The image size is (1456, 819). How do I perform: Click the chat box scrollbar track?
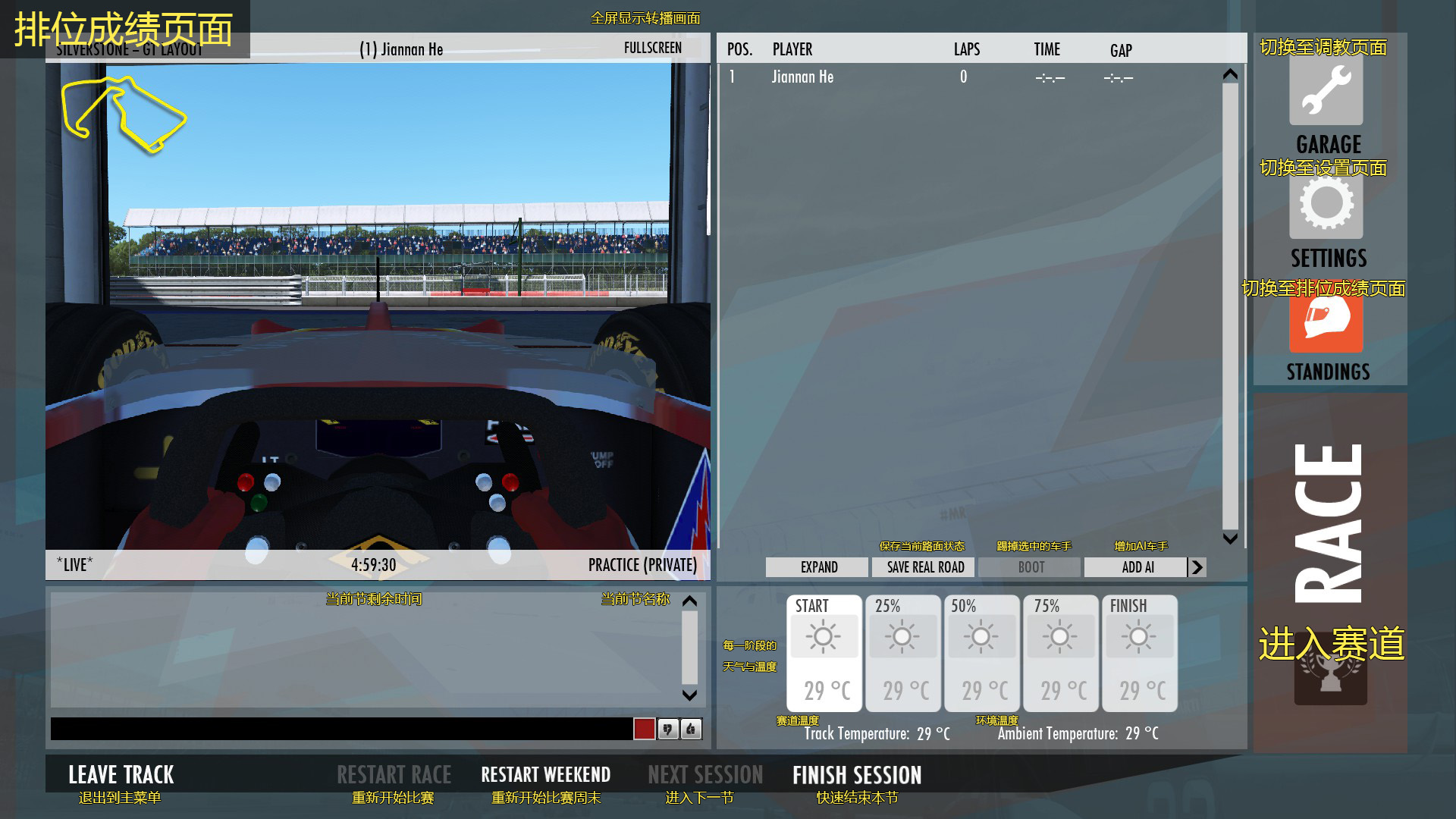(x=689, y=648)
